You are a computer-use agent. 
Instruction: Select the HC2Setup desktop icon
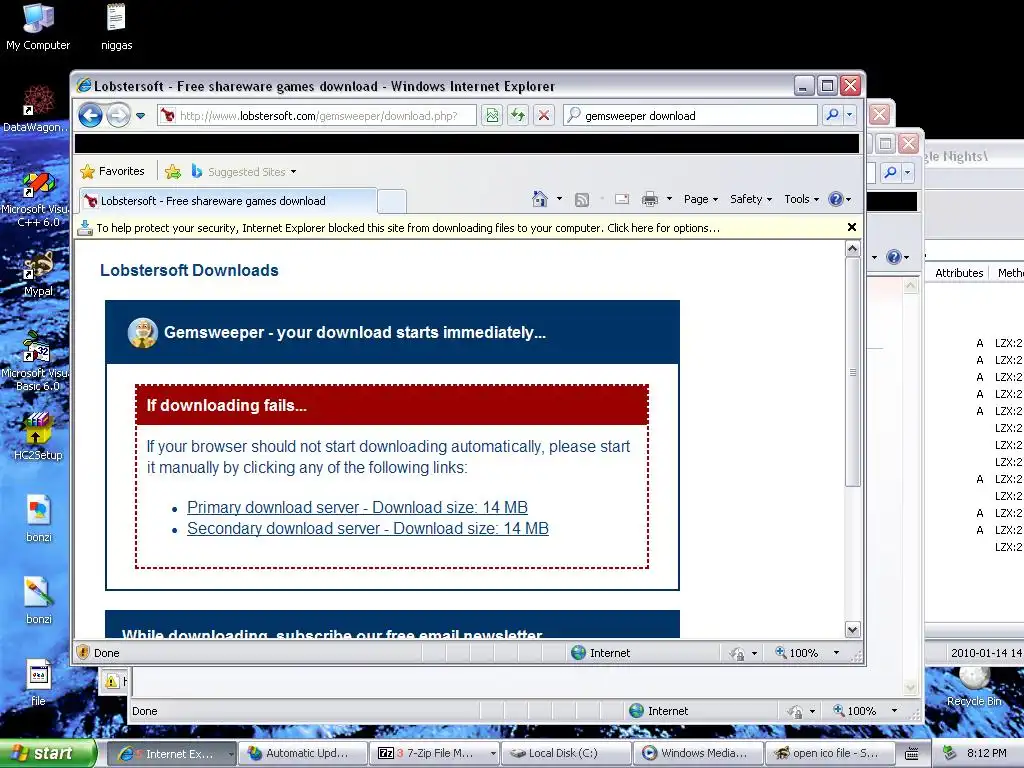click(x=37, y=436)
